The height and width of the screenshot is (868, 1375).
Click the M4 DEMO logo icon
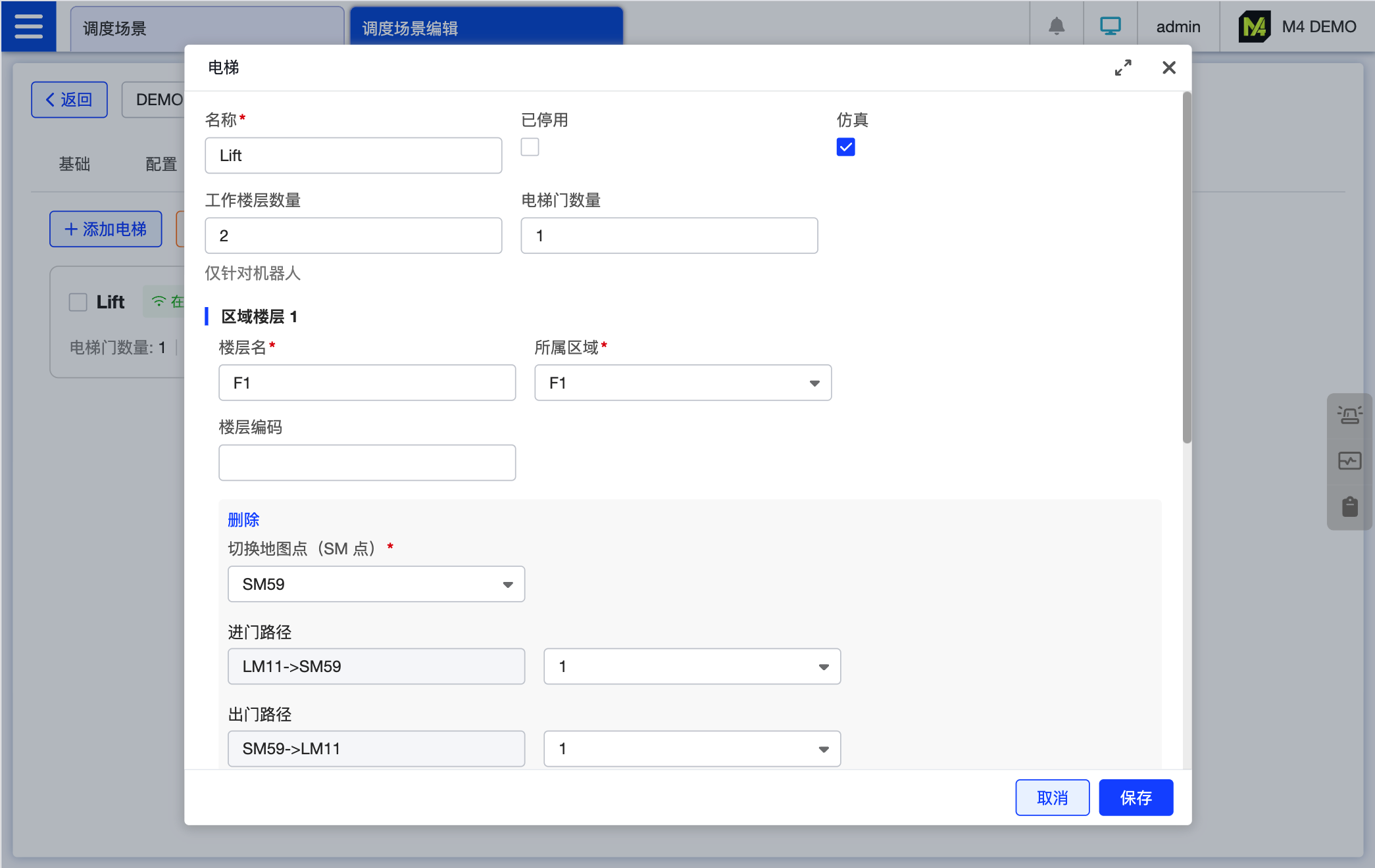pyautogui.click(x=1254, y=27)
